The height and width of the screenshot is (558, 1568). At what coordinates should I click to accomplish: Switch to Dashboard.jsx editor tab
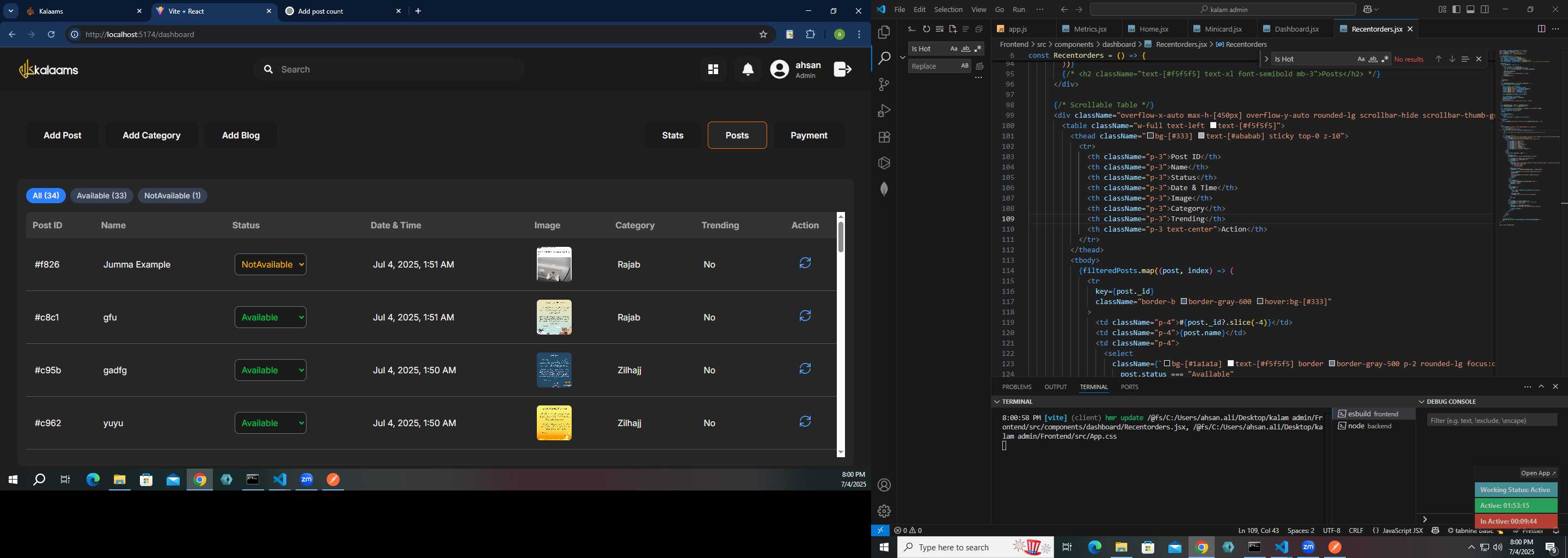tap(1296, 29)
